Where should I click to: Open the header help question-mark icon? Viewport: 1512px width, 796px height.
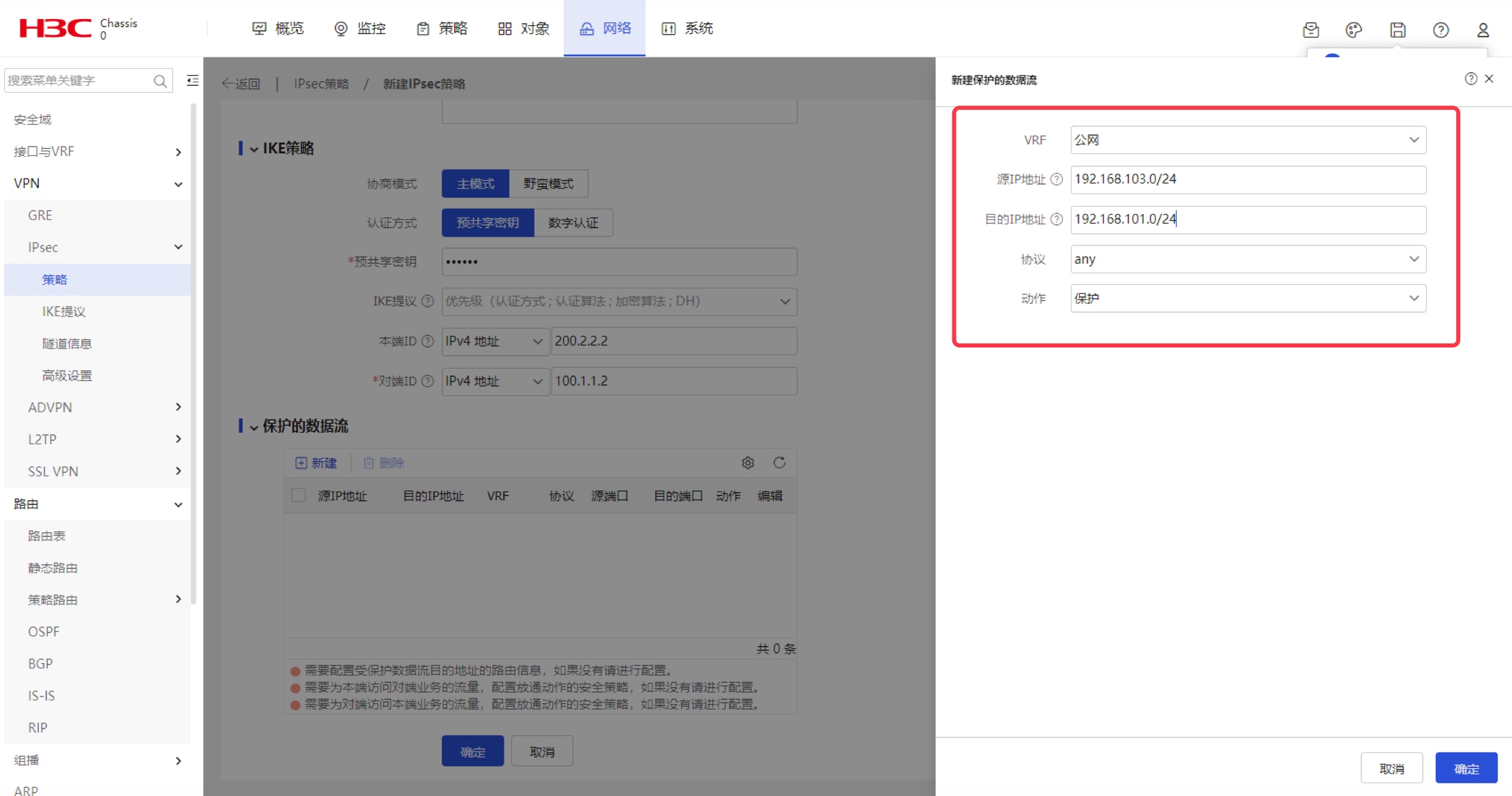click(1440, 30)
